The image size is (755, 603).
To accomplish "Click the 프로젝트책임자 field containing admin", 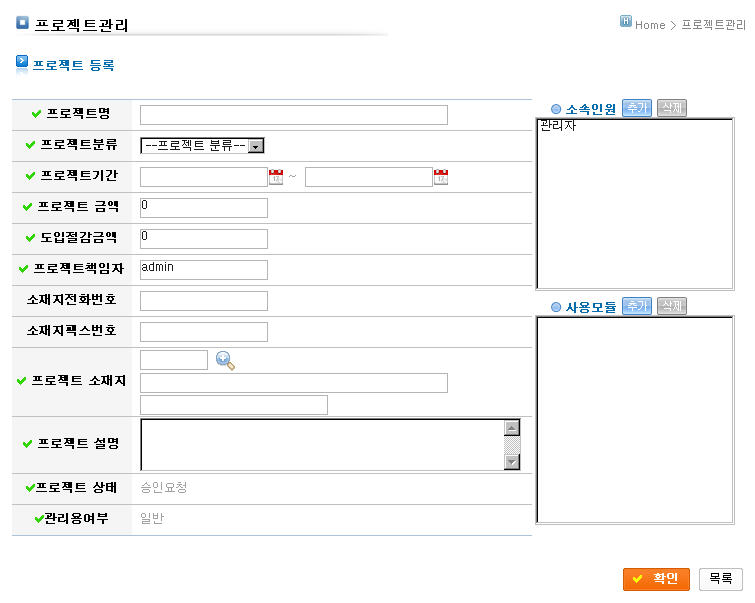I will [204, 270].
